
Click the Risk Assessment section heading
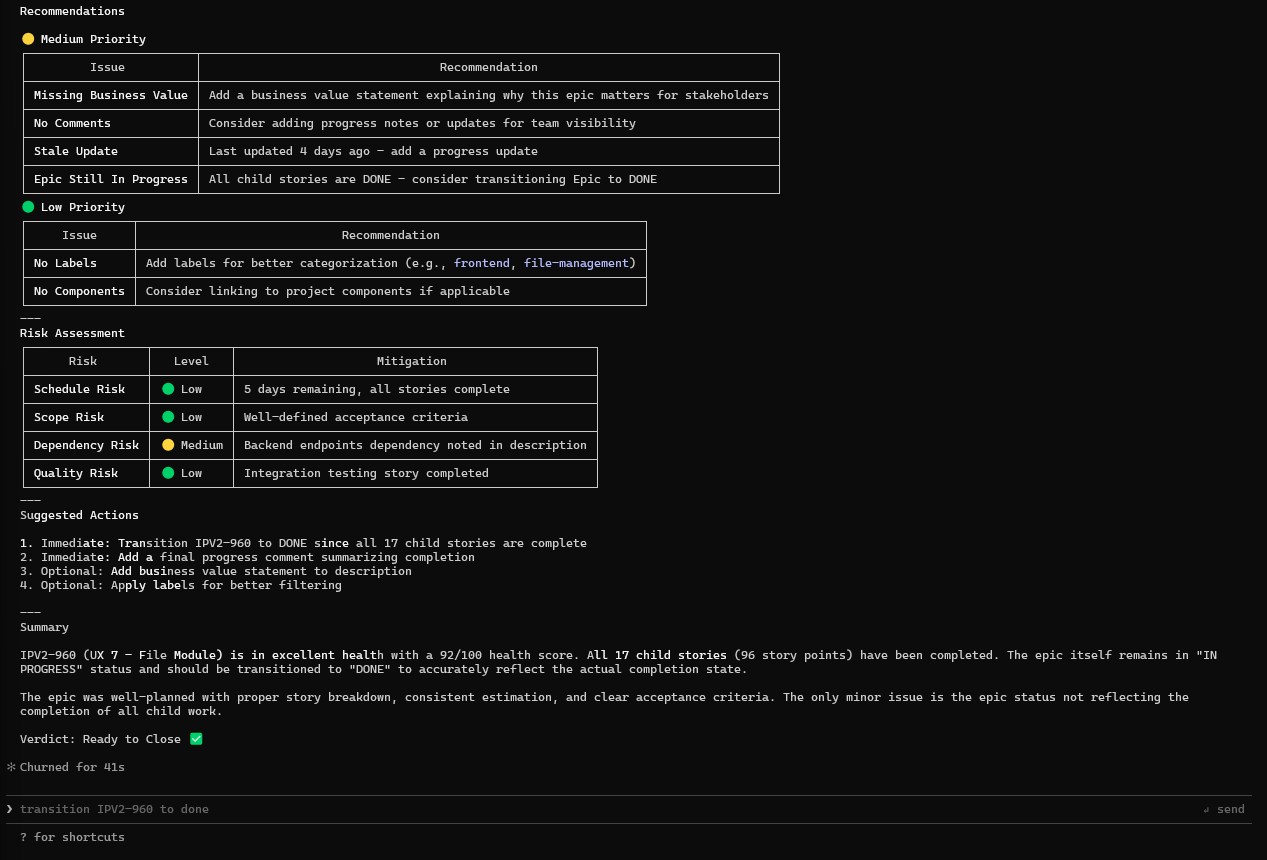[72, 332]
